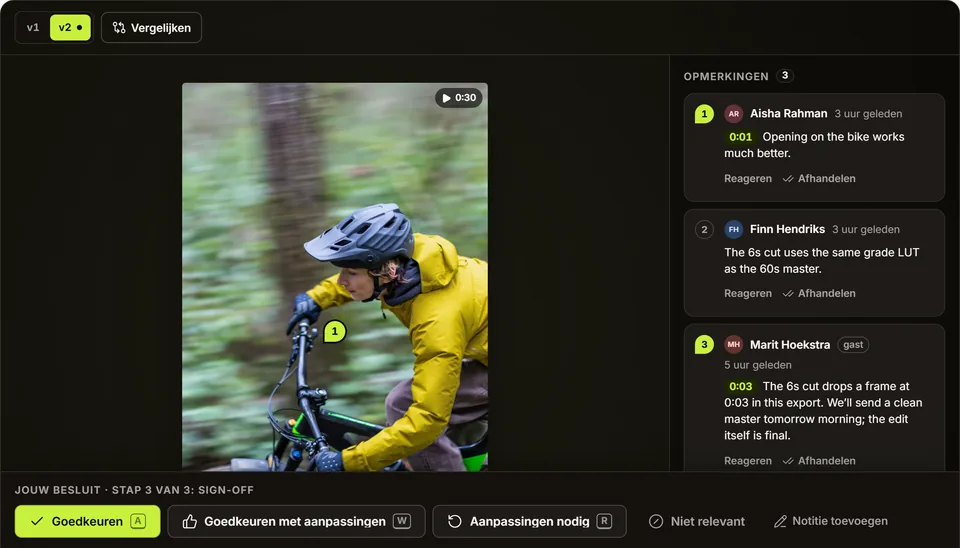The width and height of the screenshot is (960, 548).
Task: Click Finn Hendriks' name
Action: pos(787,230)
